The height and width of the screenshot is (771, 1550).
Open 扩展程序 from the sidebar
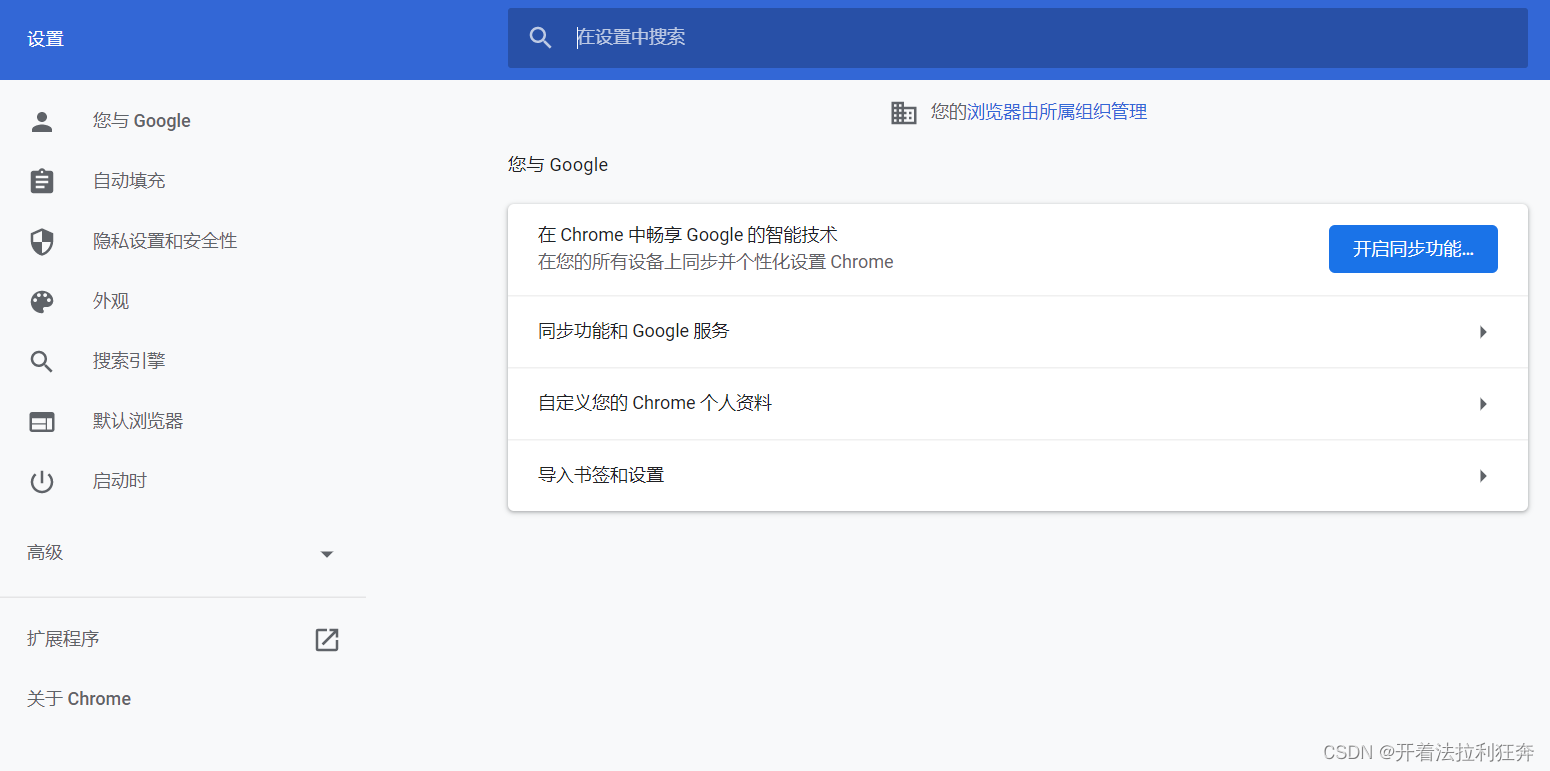click(63, 639)
